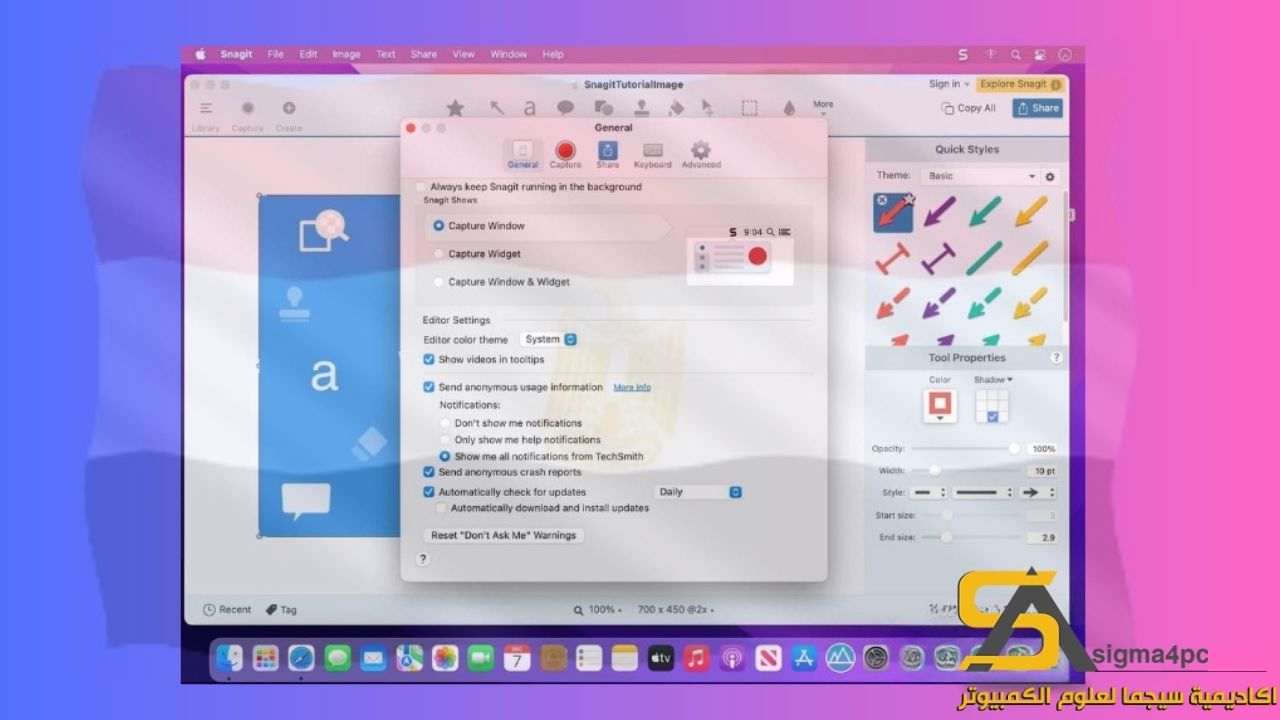
Task: Open Apple TV from the Dock
Action: click(660, 657)
